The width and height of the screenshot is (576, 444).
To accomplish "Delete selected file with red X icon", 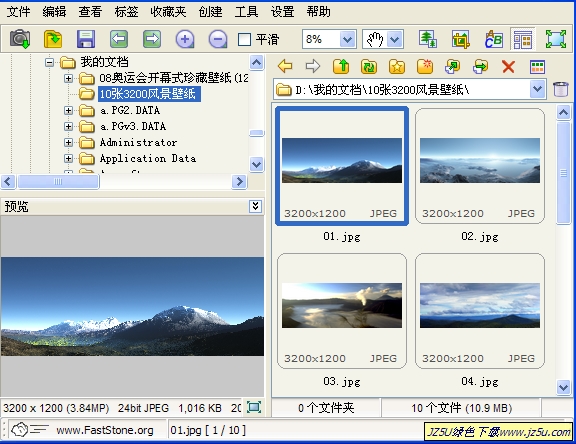I will [x=508, y=66].
